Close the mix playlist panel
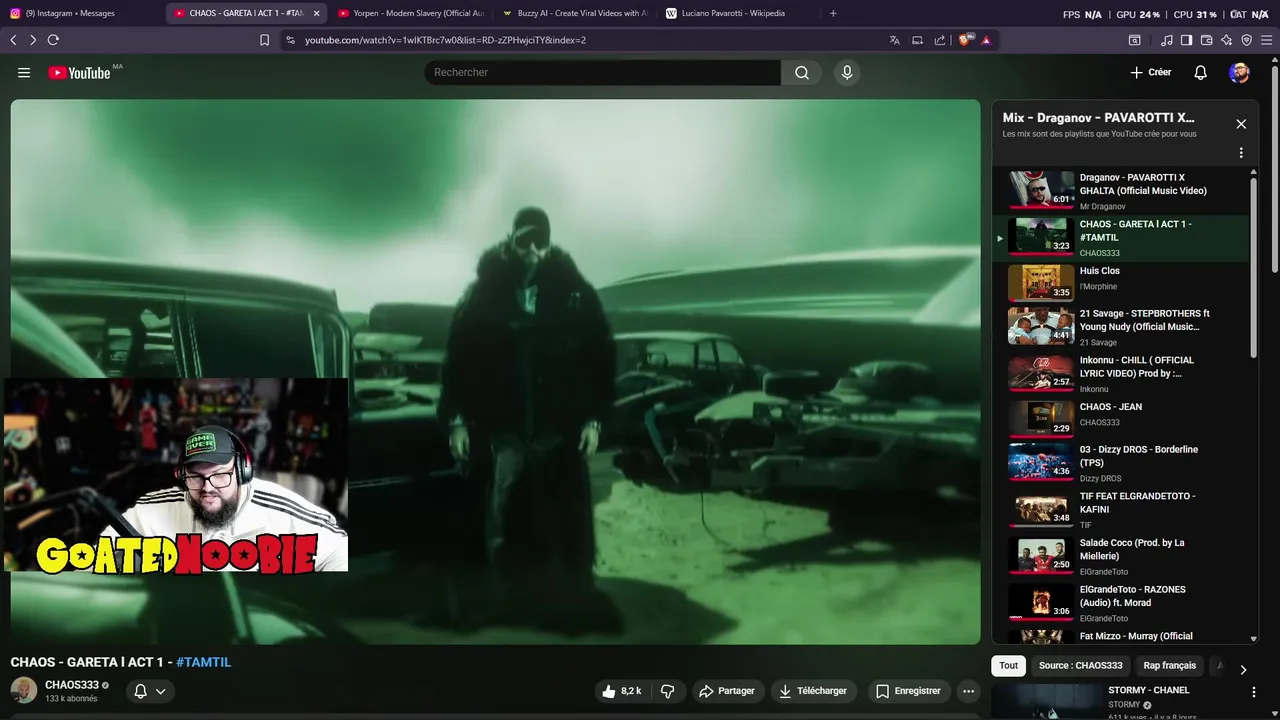The image size is (1280, 720). (1241, 124)
